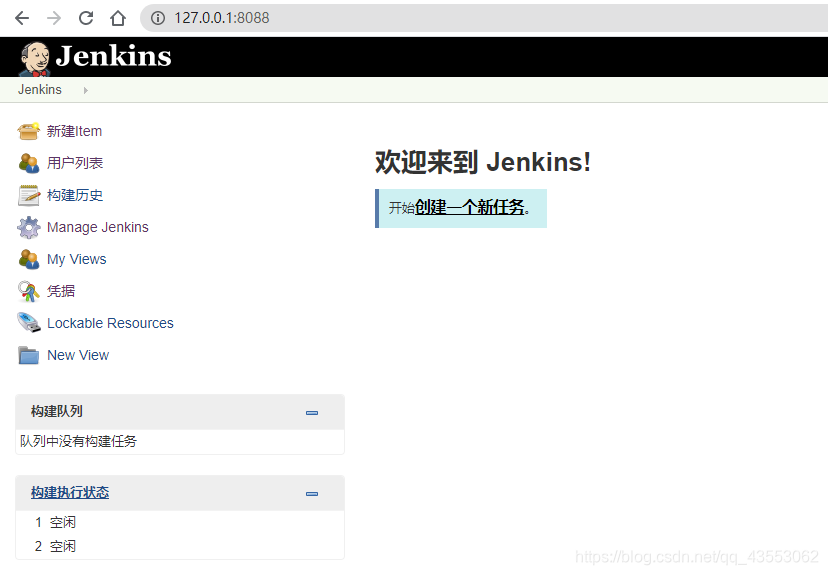Image resolution: width=828 pixels, height=575 pixels.
Task: Open the 凭据 credentials link
Action: coord(61,291)
